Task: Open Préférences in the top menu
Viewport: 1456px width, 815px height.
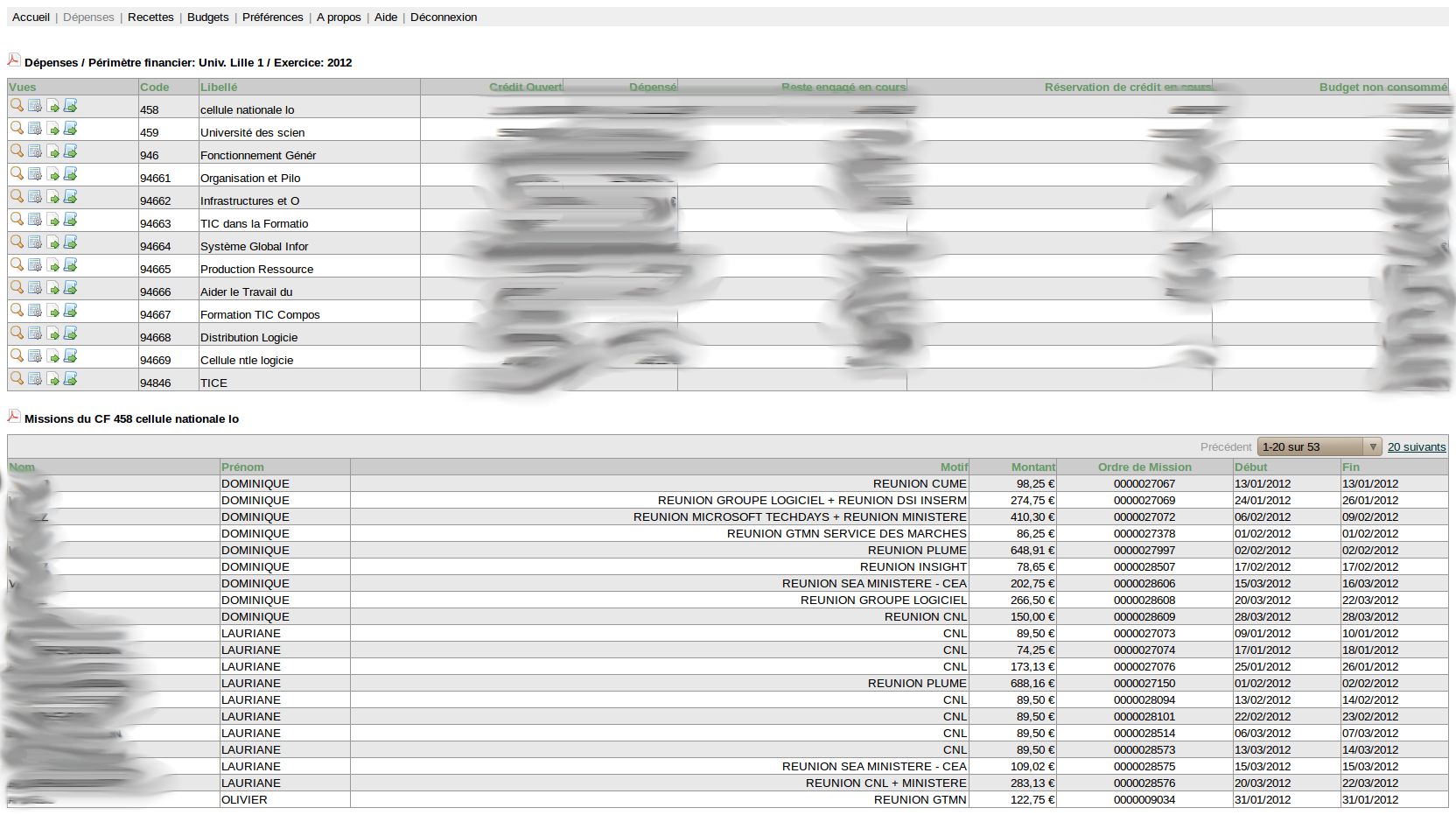Action: coord(272,18)
